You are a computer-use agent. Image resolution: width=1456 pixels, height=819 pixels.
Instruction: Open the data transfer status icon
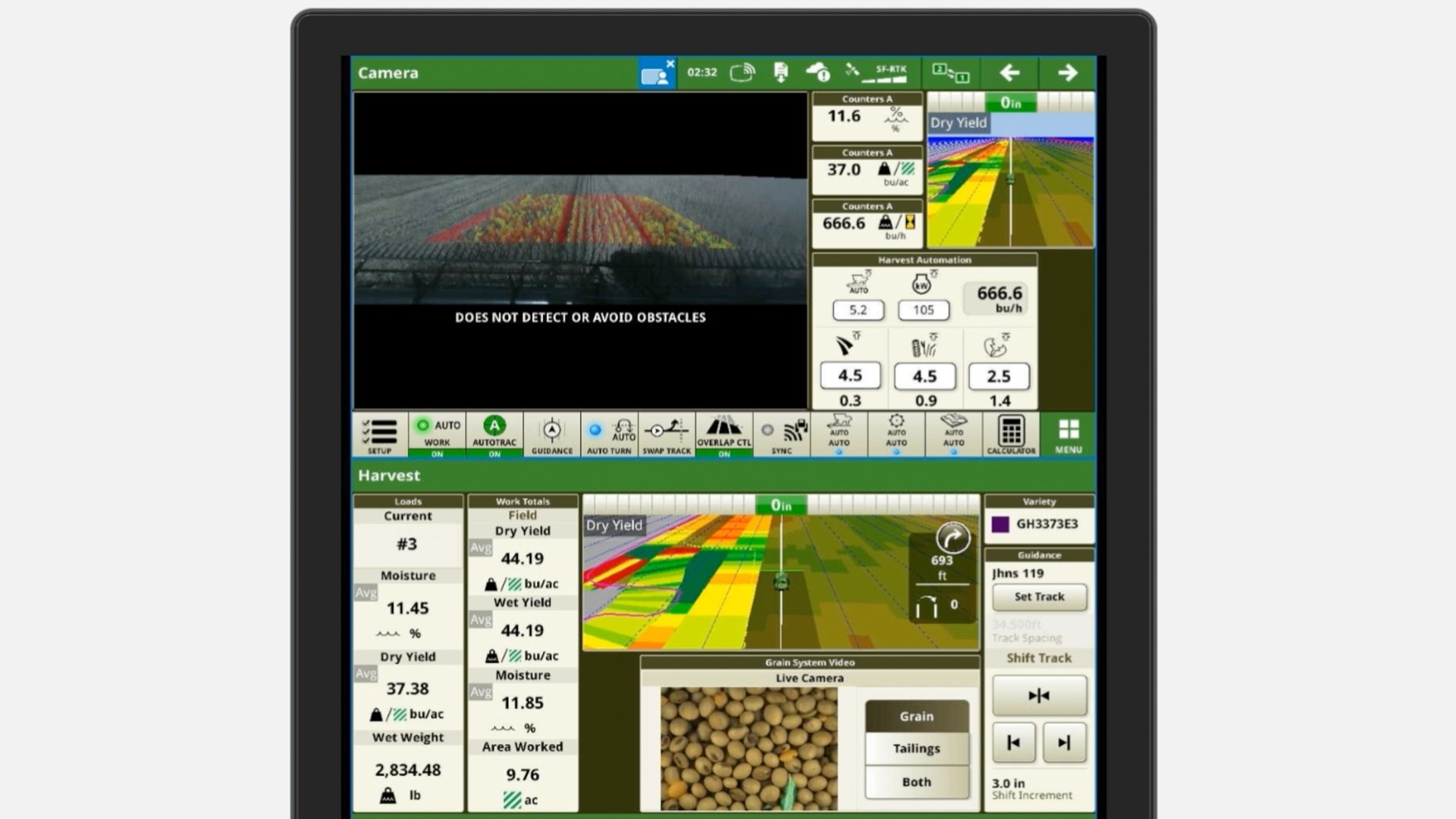780,73
